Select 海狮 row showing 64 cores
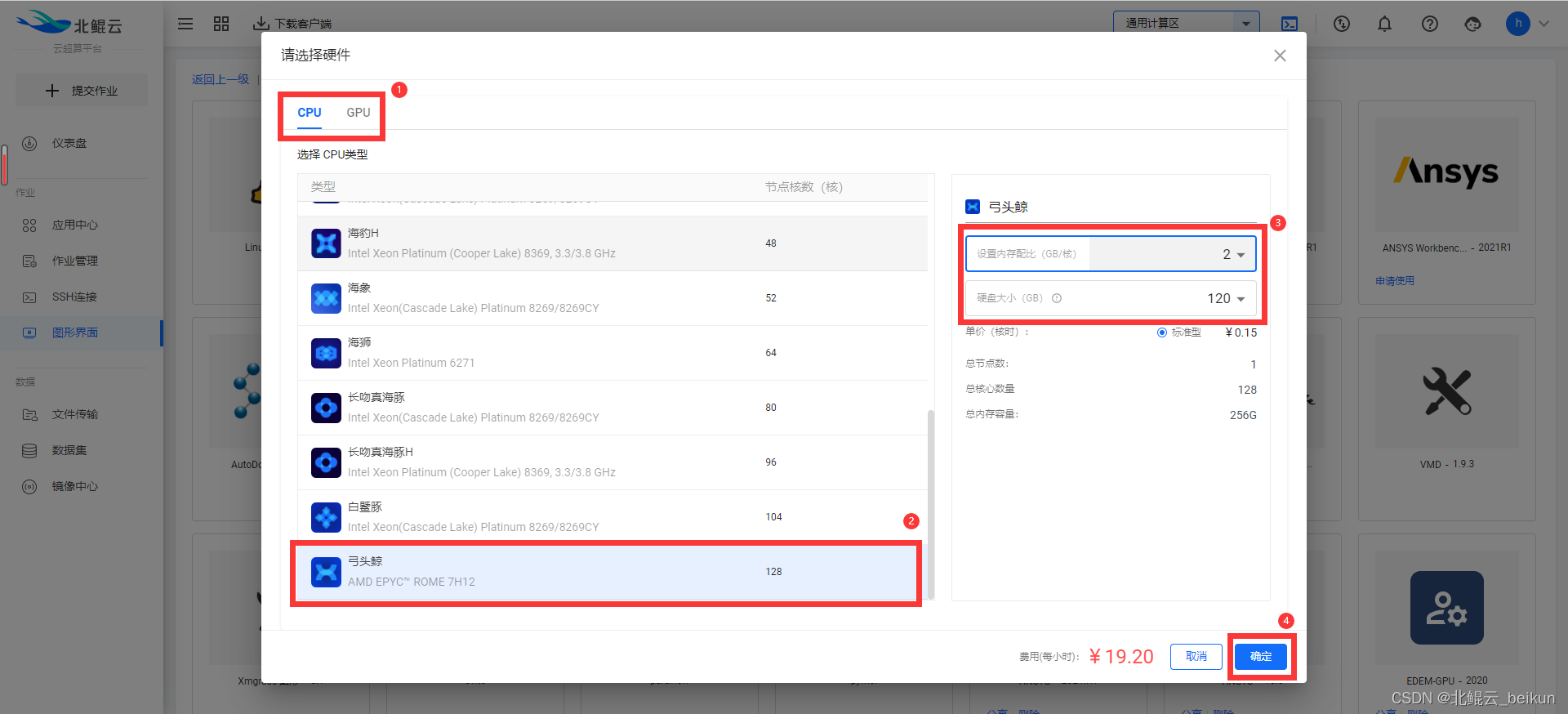The image size is (1568, 714). click(x=612, y=353)
